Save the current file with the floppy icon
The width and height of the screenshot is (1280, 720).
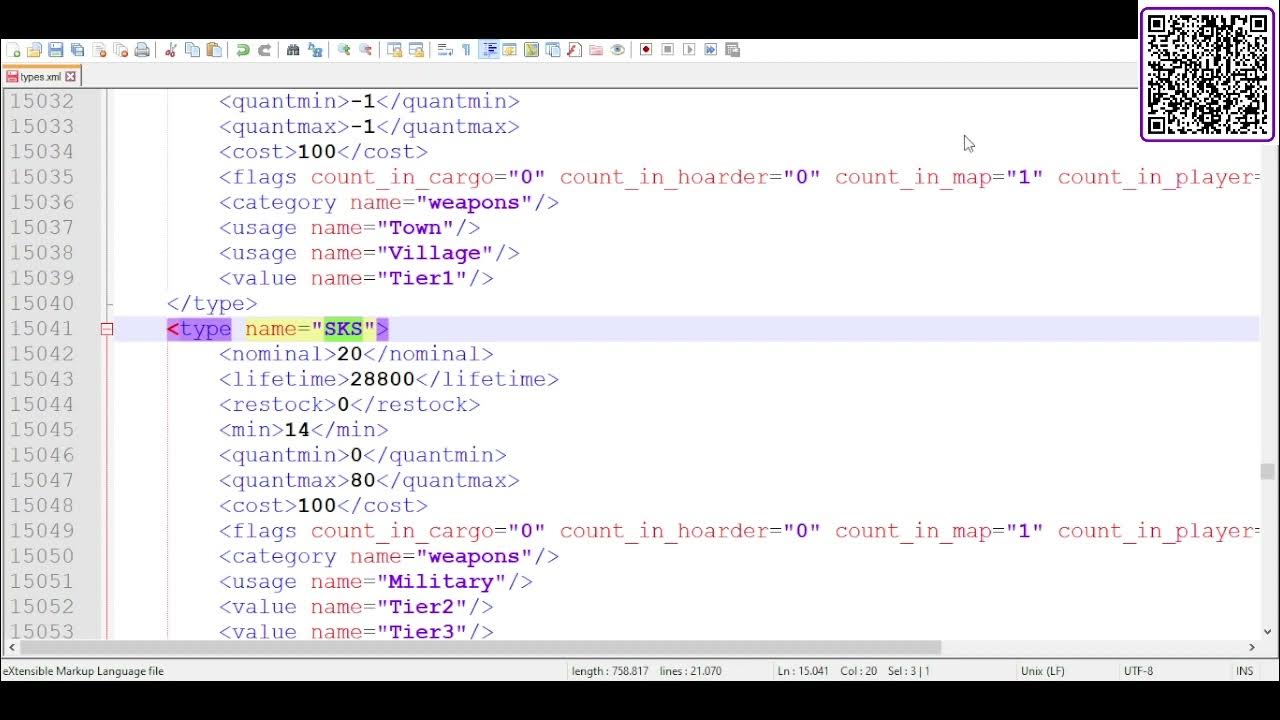(55, 50)
